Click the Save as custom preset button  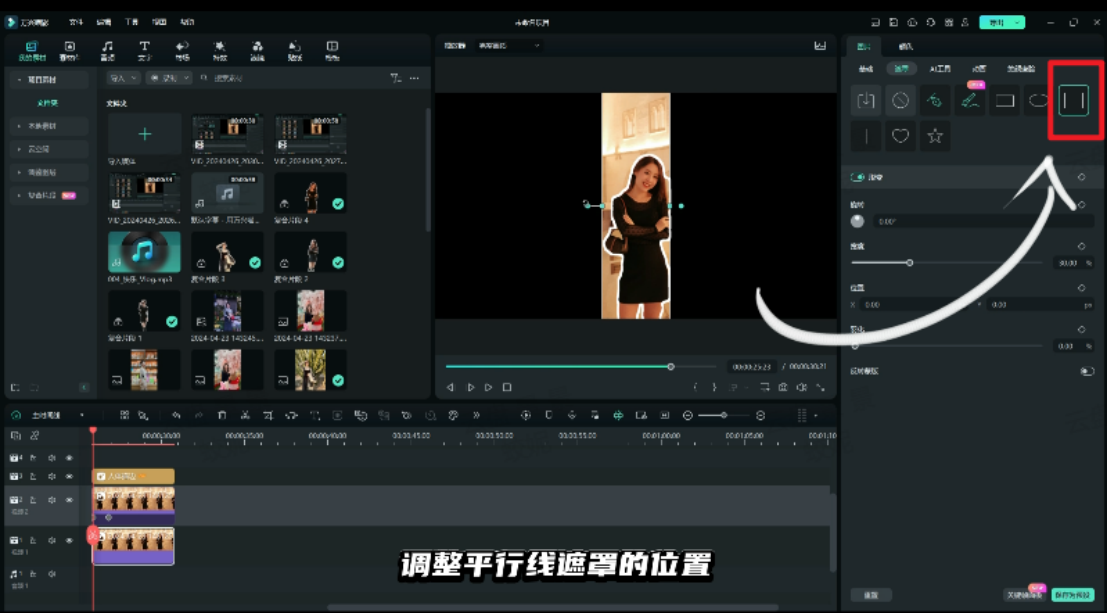1072,595
